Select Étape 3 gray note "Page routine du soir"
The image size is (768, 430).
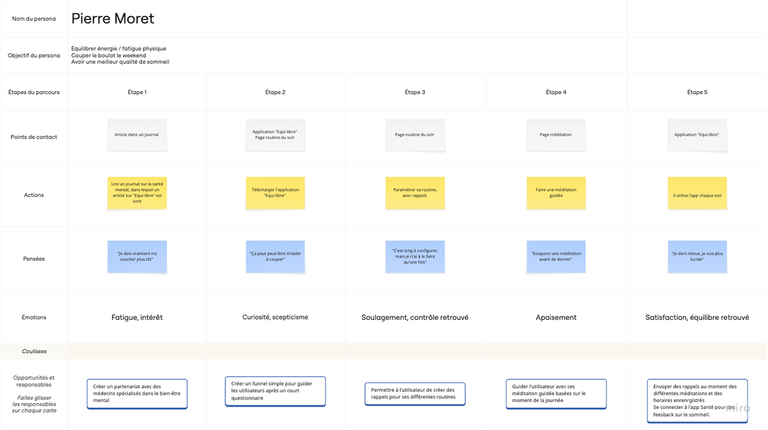[415, 135]
